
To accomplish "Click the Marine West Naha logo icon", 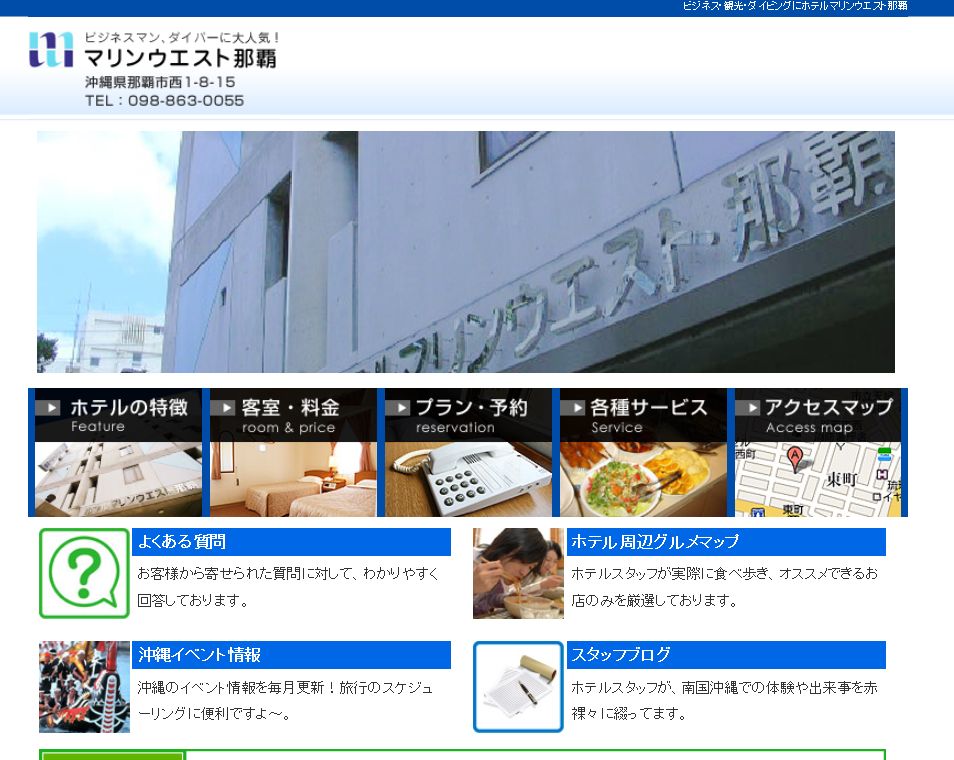I will coord(51,49).
